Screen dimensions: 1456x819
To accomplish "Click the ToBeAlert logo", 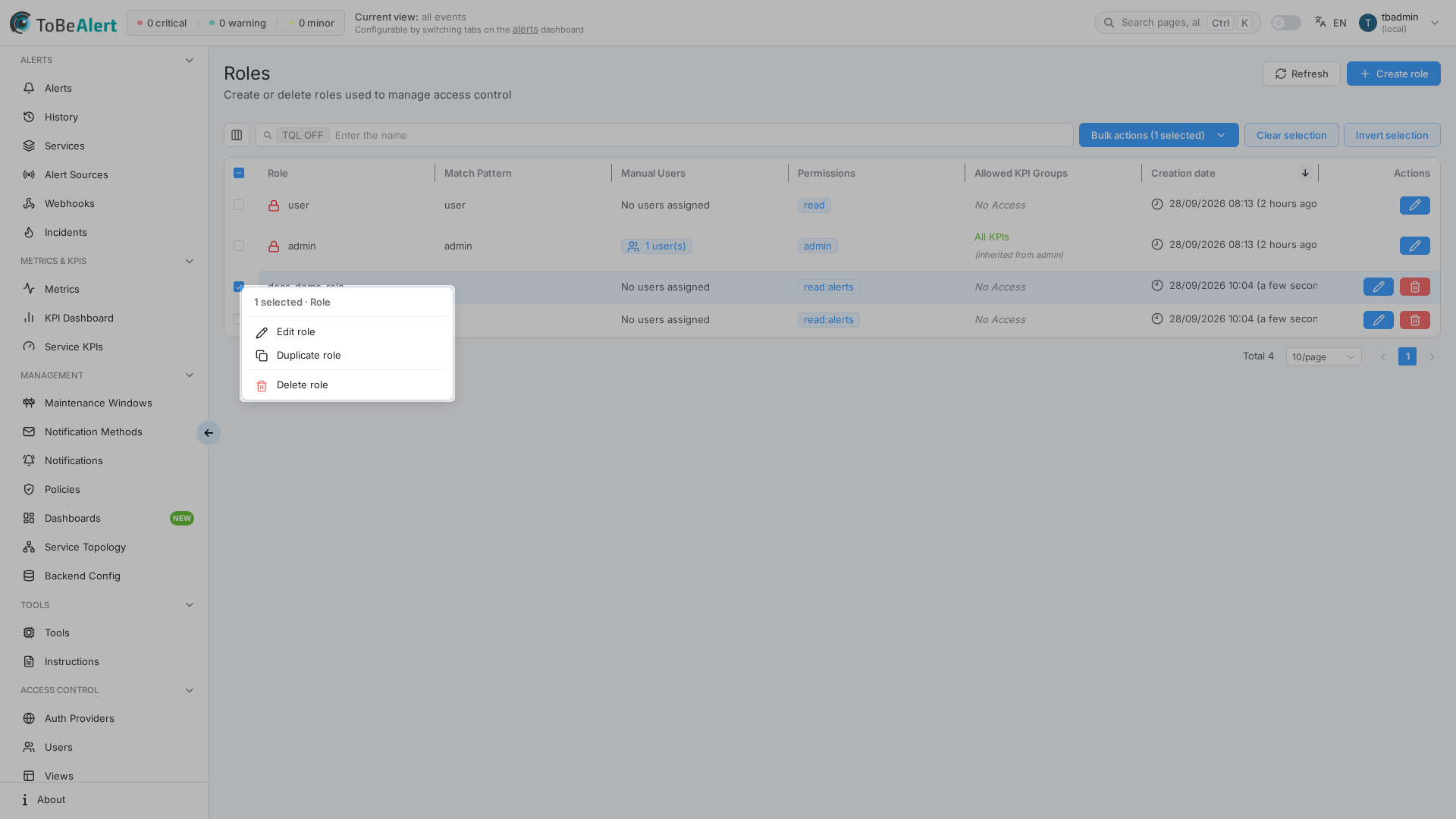I will tap(63, 24).
